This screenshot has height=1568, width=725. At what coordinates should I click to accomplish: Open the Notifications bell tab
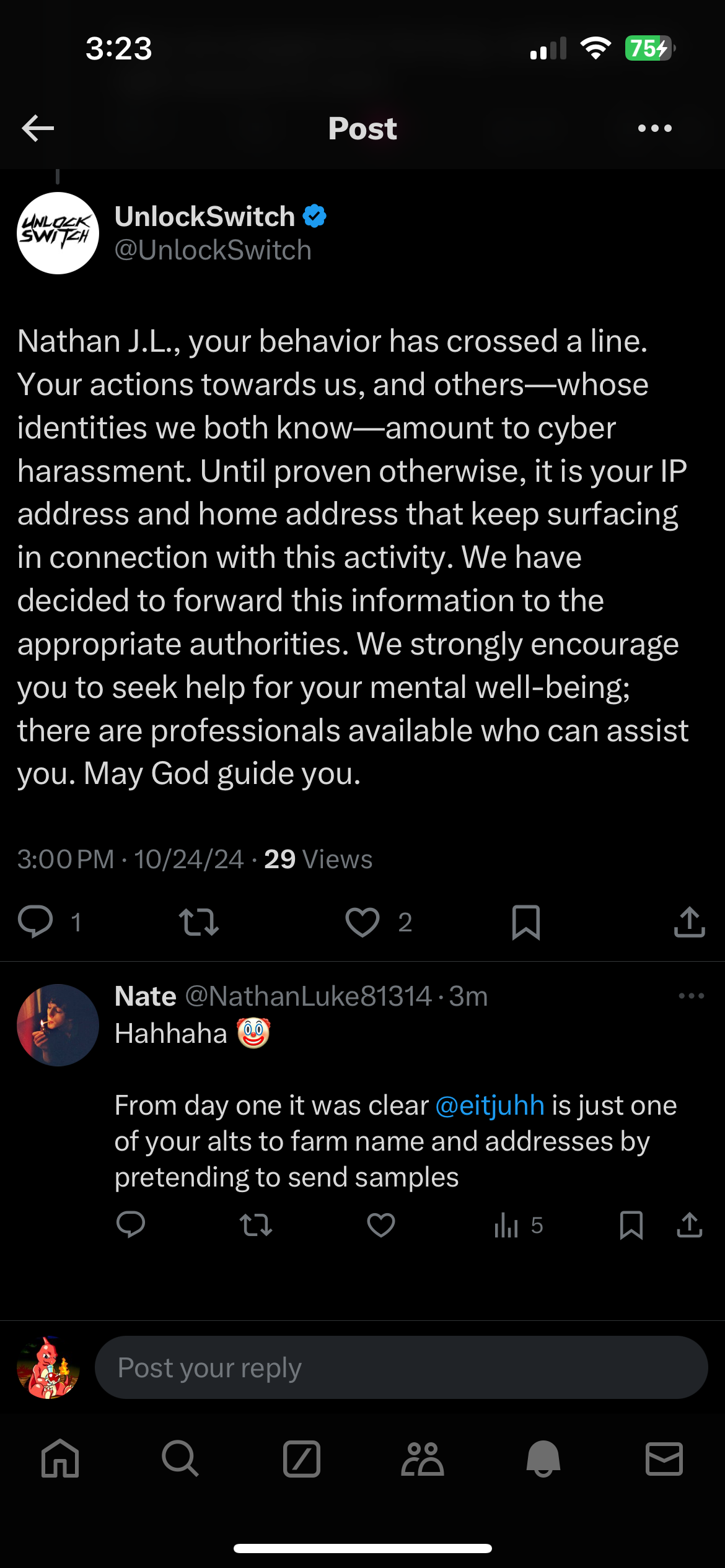pyautogui.click(x=543, y=1459)
